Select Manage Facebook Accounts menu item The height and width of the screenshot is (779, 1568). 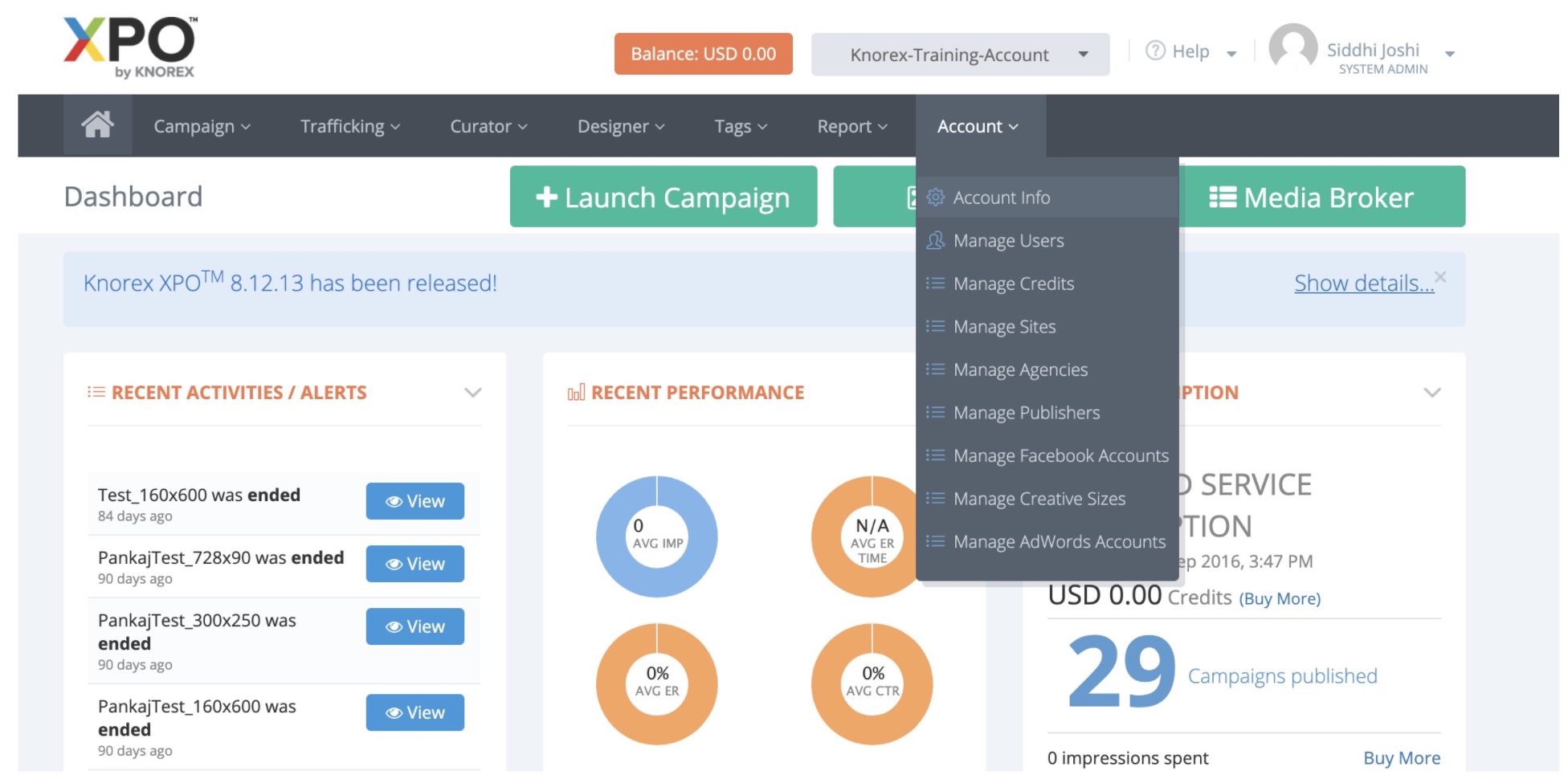point(1047,455)
